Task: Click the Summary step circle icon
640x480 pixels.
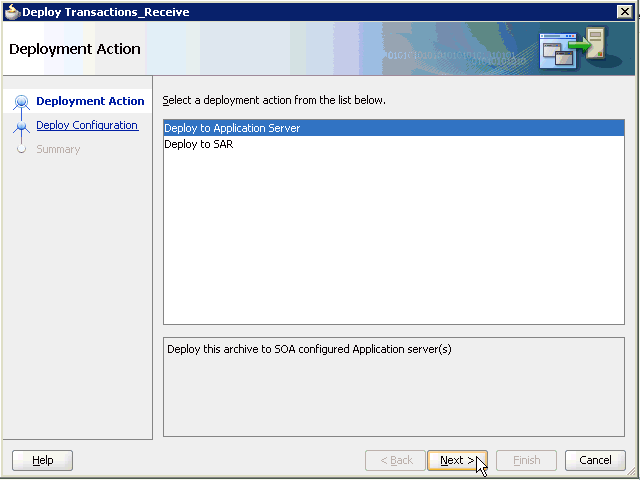Action: click(21, 149)
